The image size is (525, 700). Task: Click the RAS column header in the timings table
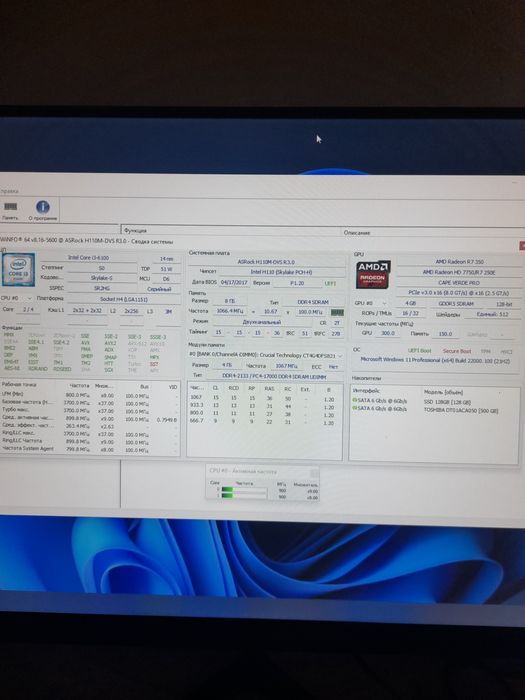[x=269, y=389]
